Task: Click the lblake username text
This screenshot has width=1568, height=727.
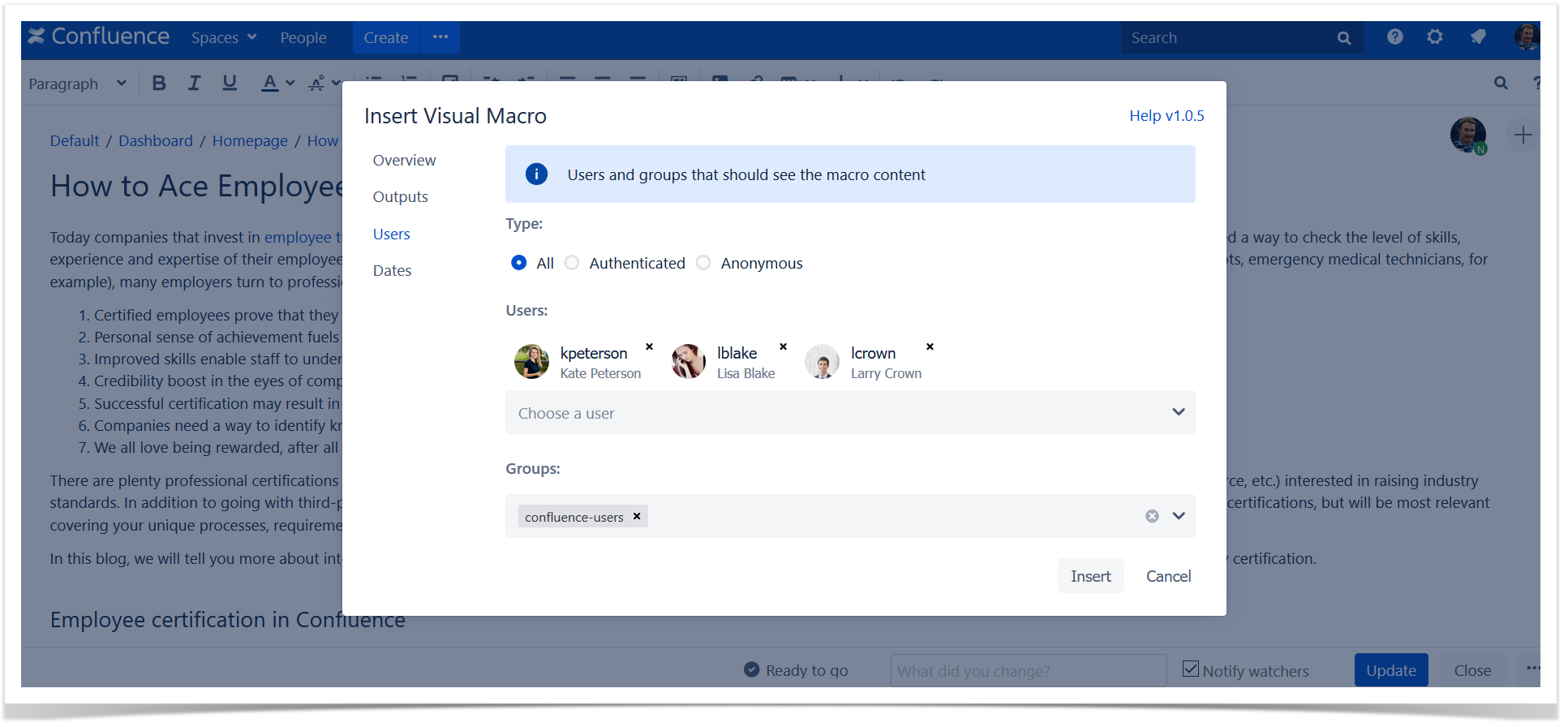Action: pyautogui.click(x=737, y=353)
